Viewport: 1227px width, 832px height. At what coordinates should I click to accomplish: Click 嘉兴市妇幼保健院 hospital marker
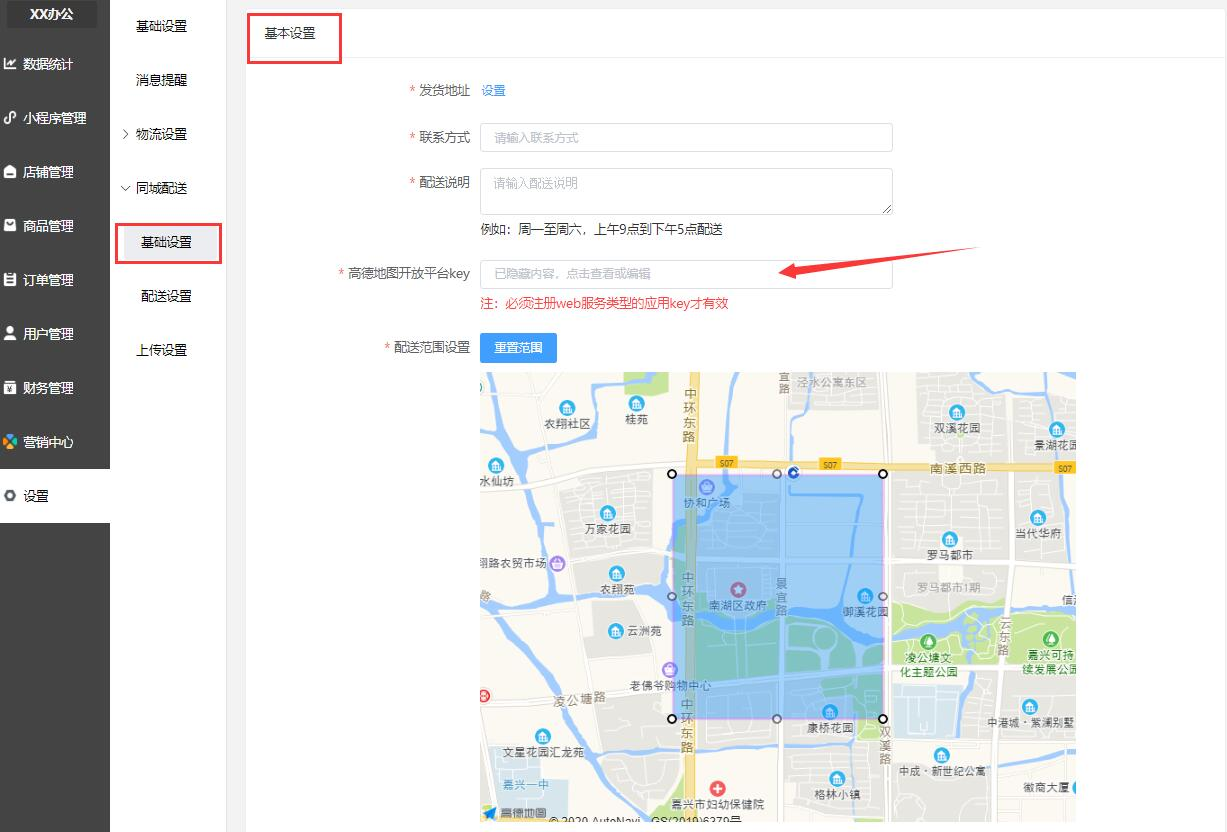[x=717, y=789]
